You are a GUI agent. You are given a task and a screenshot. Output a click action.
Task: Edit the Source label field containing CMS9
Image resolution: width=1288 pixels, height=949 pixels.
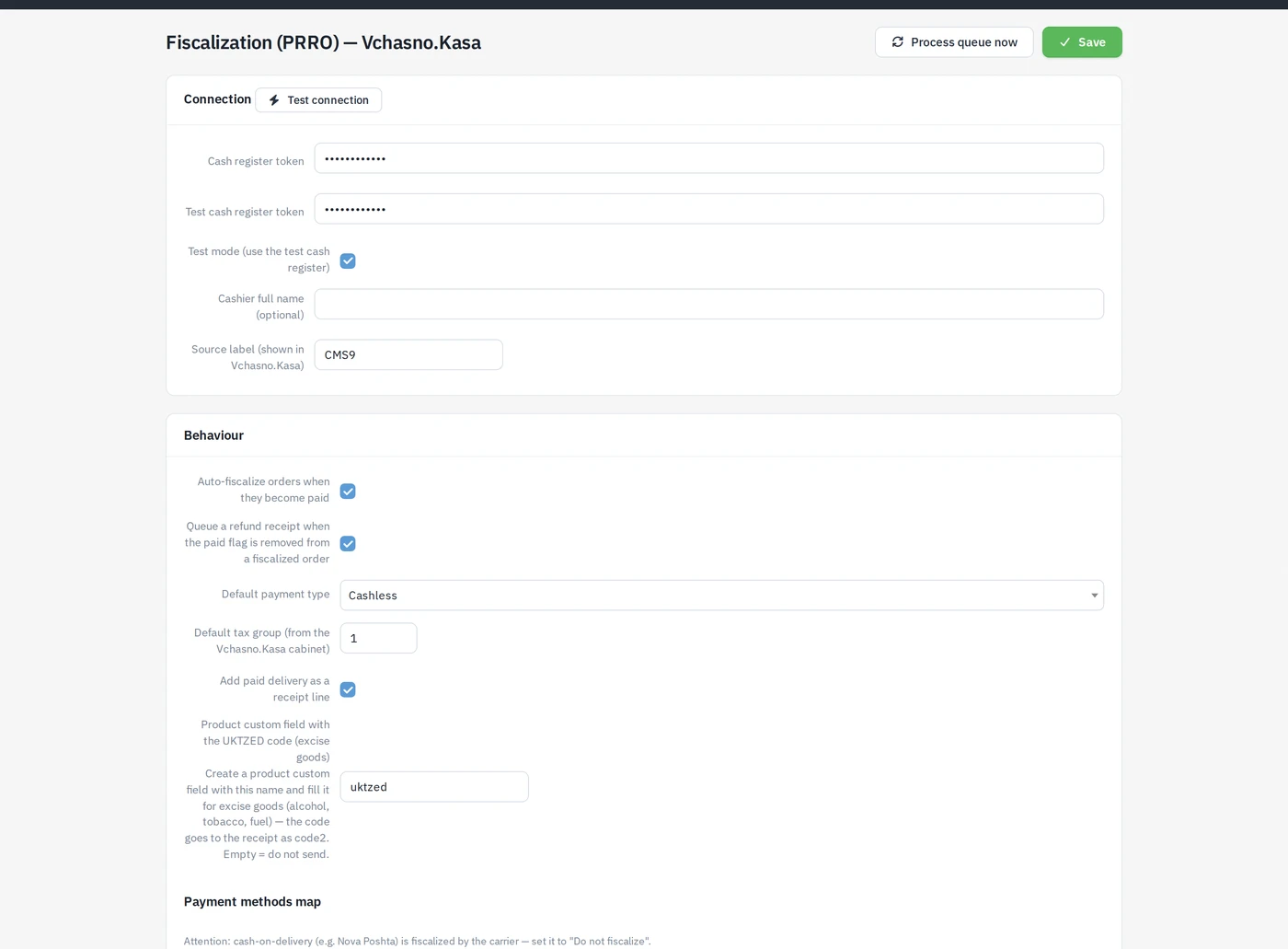point(408,355)
